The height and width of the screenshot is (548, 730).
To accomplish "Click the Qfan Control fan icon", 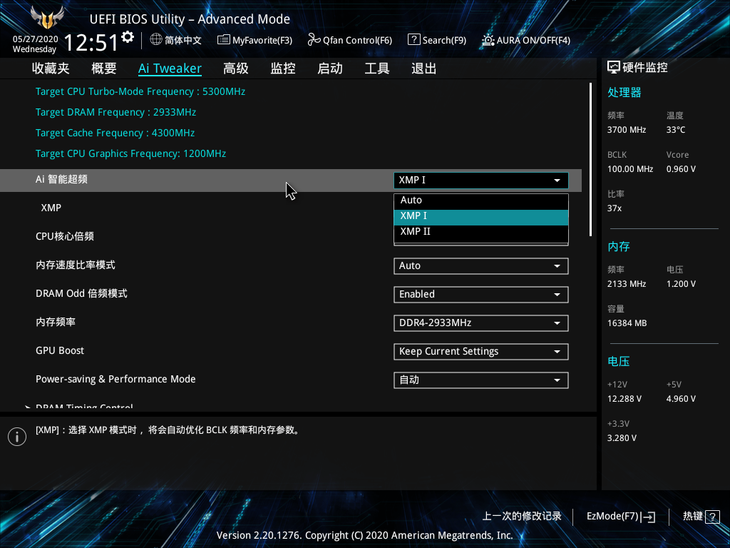I will (x=314, y=40).
